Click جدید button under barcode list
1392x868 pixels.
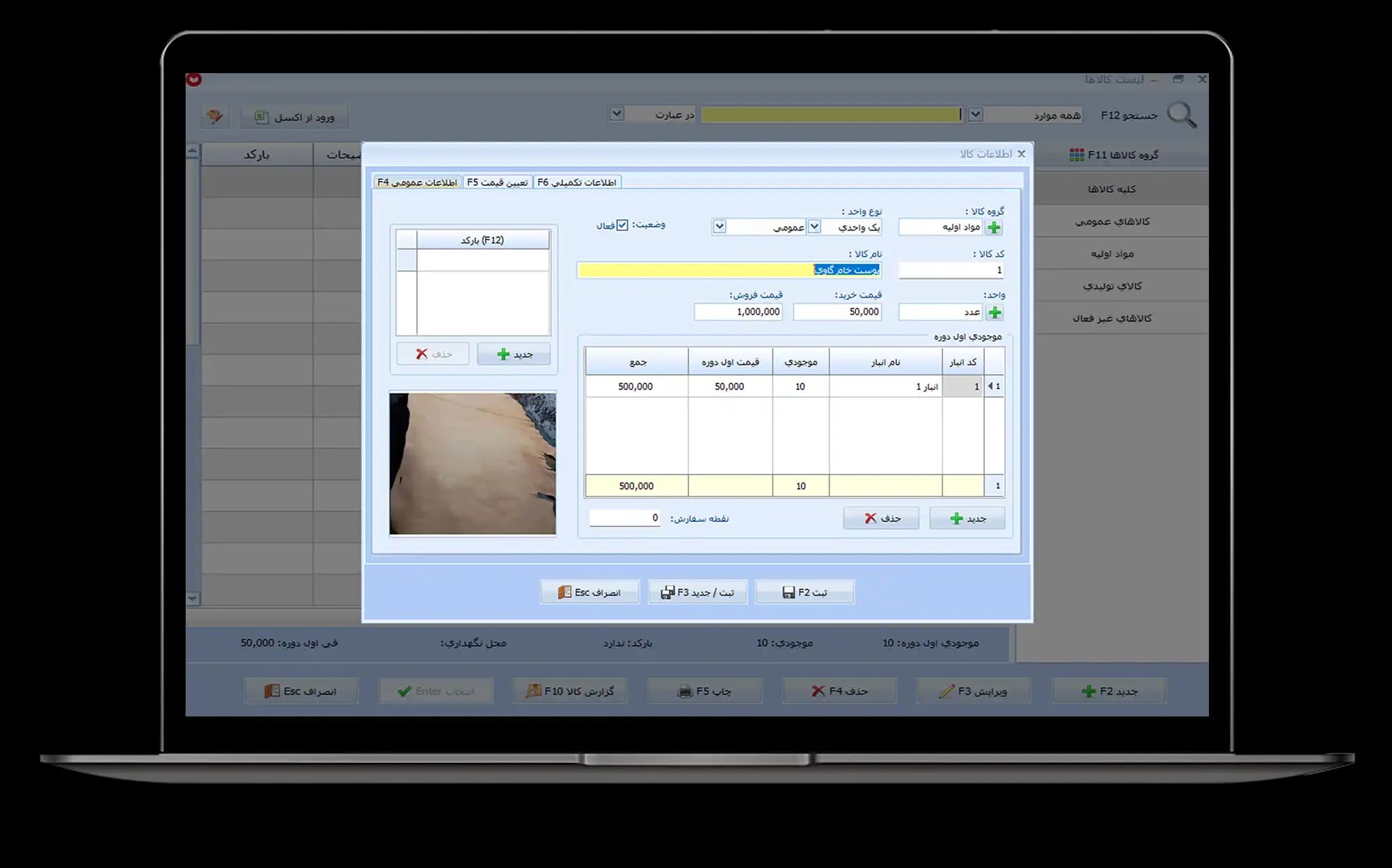pyautogui.click(x=514, y=354)
